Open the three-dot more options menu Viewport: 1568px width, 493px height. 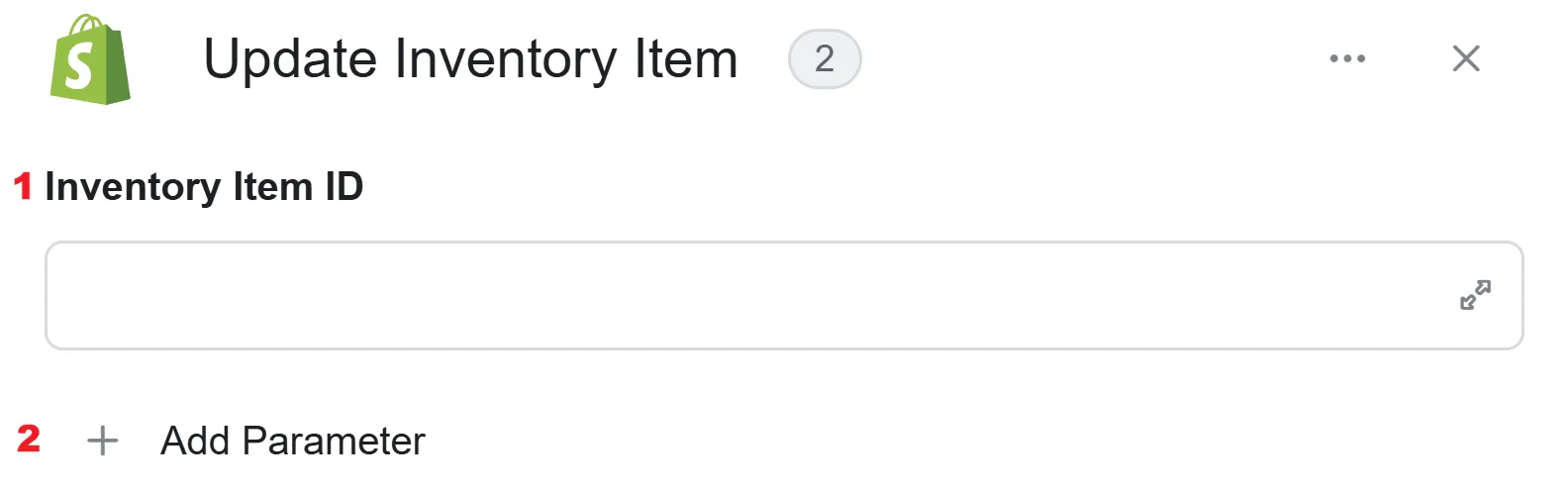1347,58
